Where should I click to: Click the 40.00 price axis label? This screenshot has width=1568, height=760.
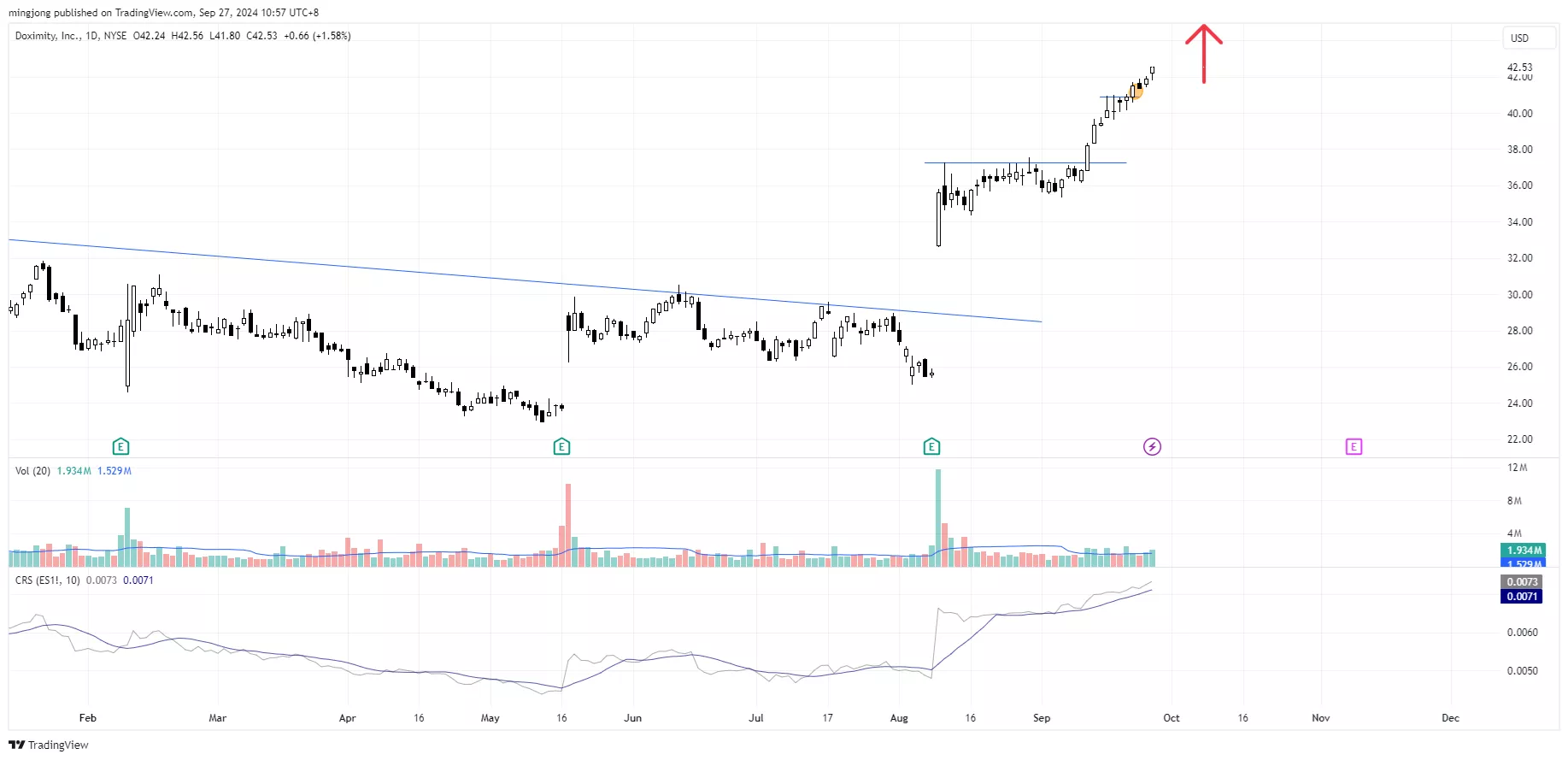coord(1519,113)
